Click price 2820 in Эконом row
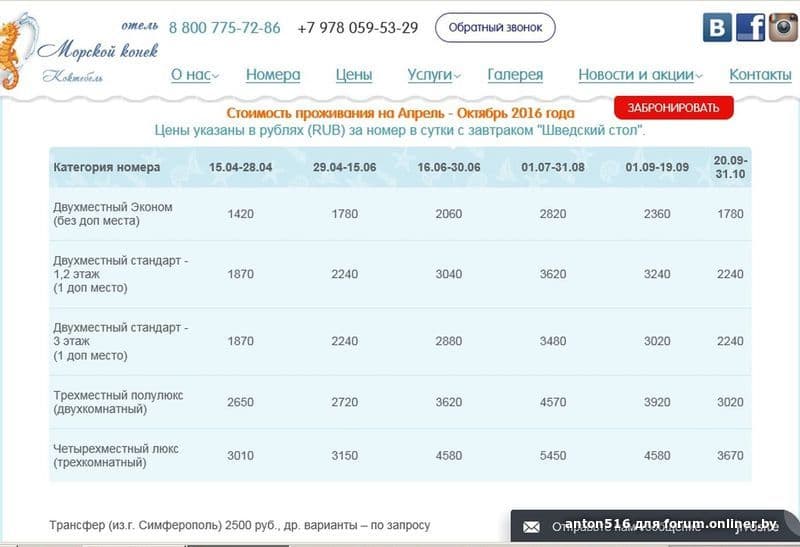800x547 pixels. [553, 214]
